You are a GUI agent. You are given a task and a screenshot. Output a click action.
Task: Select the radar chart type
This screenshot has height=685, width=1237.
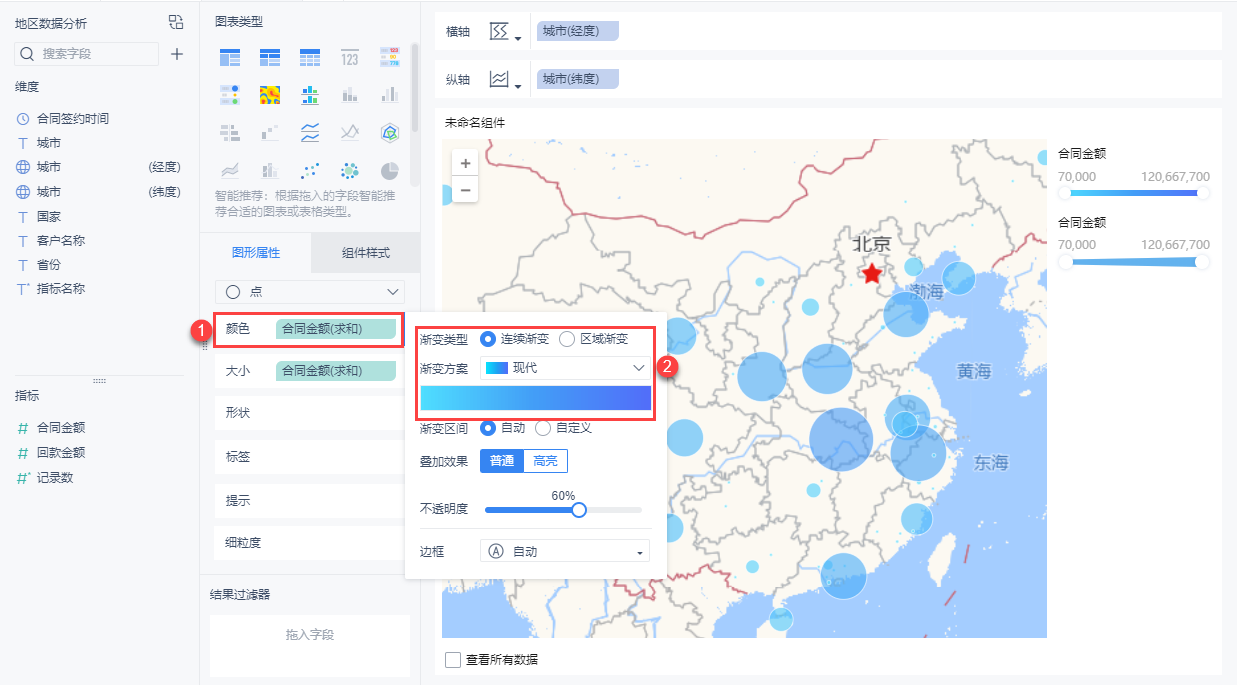tap(390, 132)
